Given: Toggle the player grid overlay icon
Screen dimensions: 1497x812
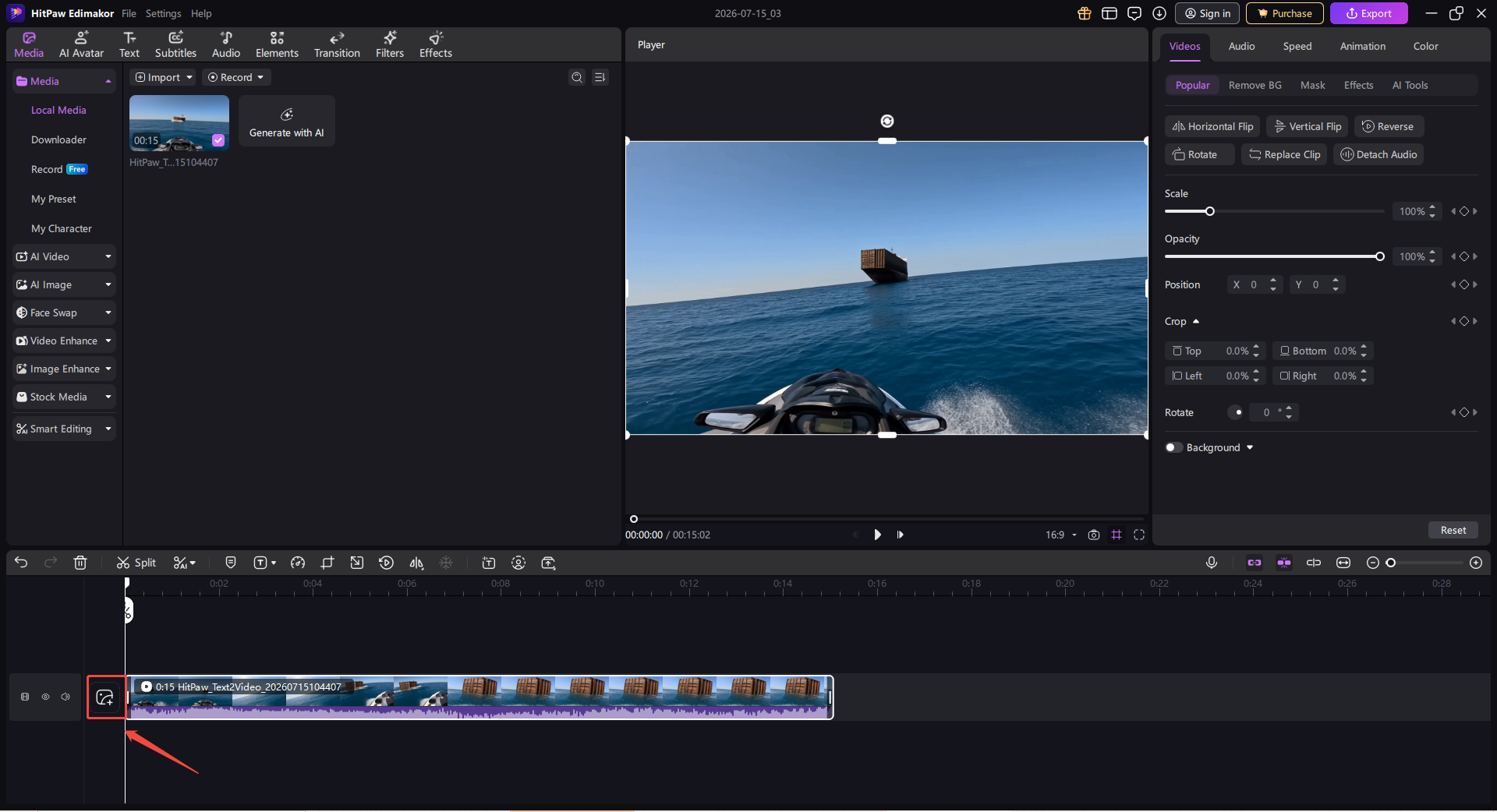Looking at the screenshot, I should coord(1117,535).
